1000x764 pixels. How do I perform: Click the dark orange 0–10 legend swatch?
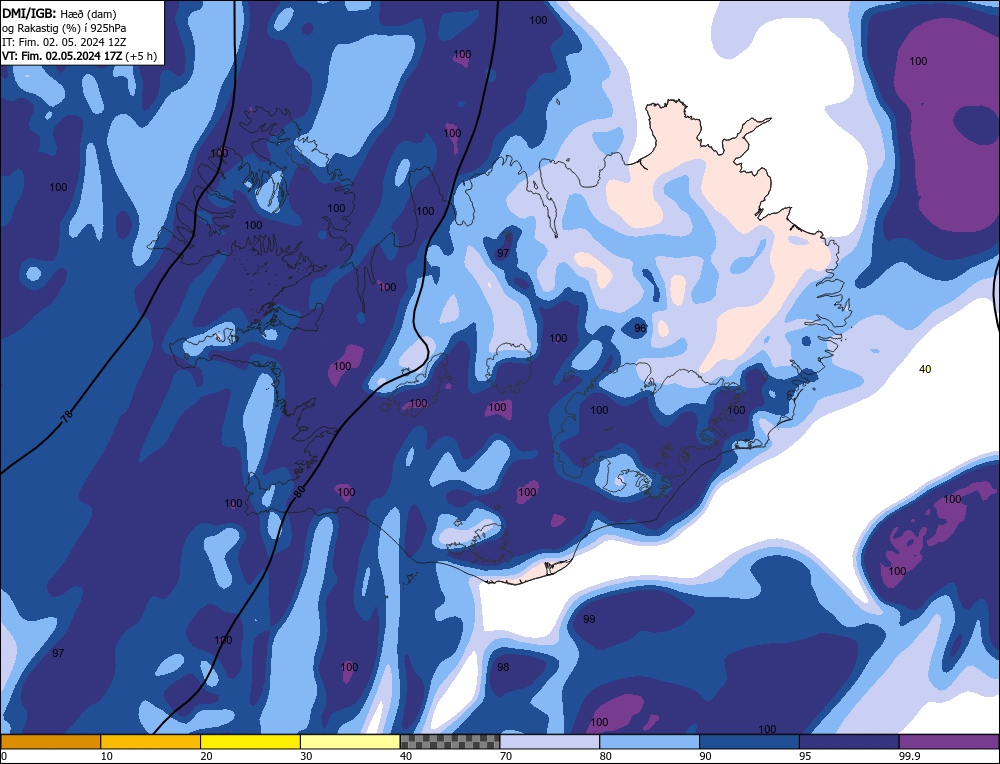(50, 741)
